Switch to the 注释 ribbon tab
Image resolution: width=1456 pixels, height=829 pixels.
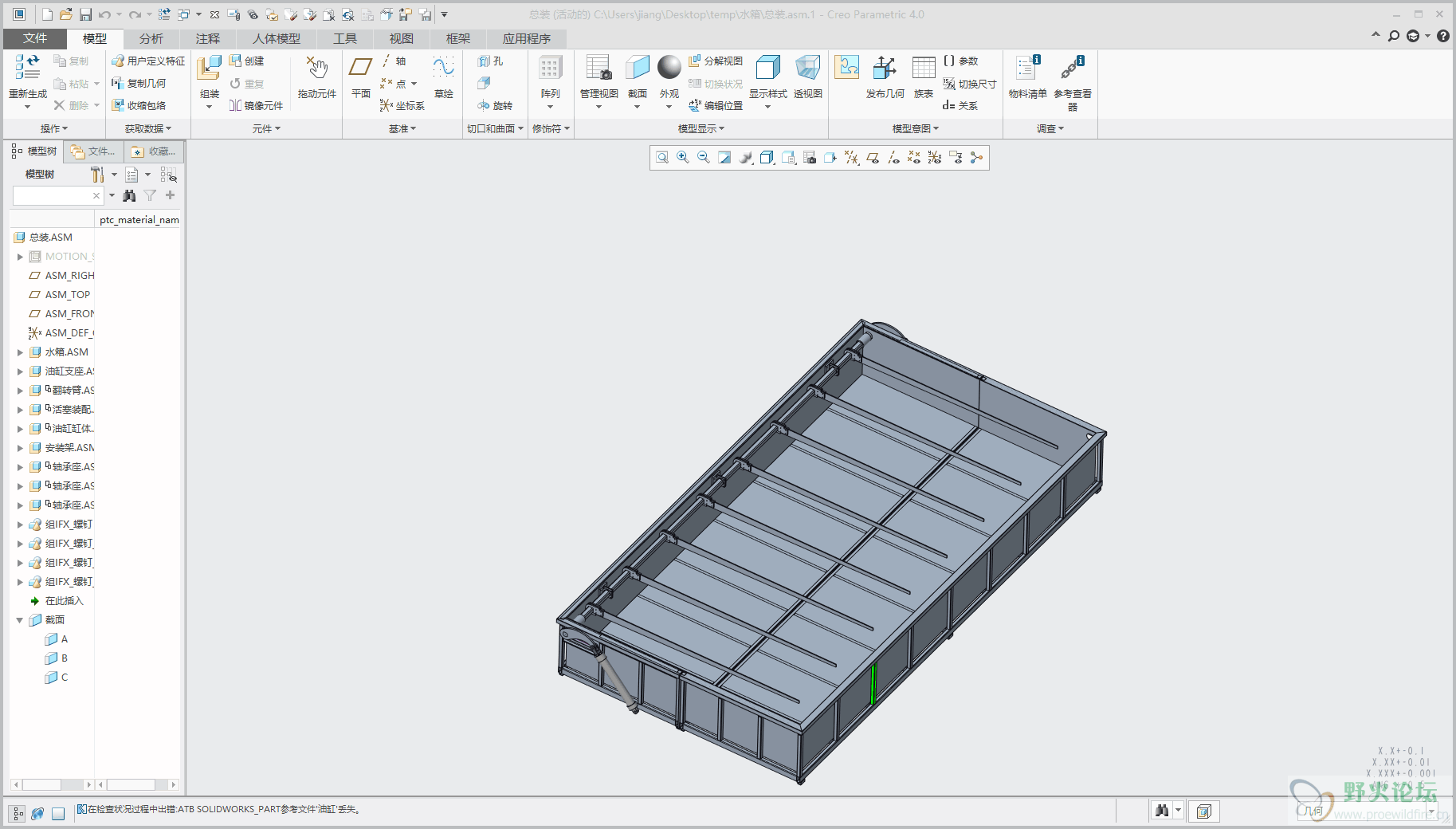tap(207, 38)
